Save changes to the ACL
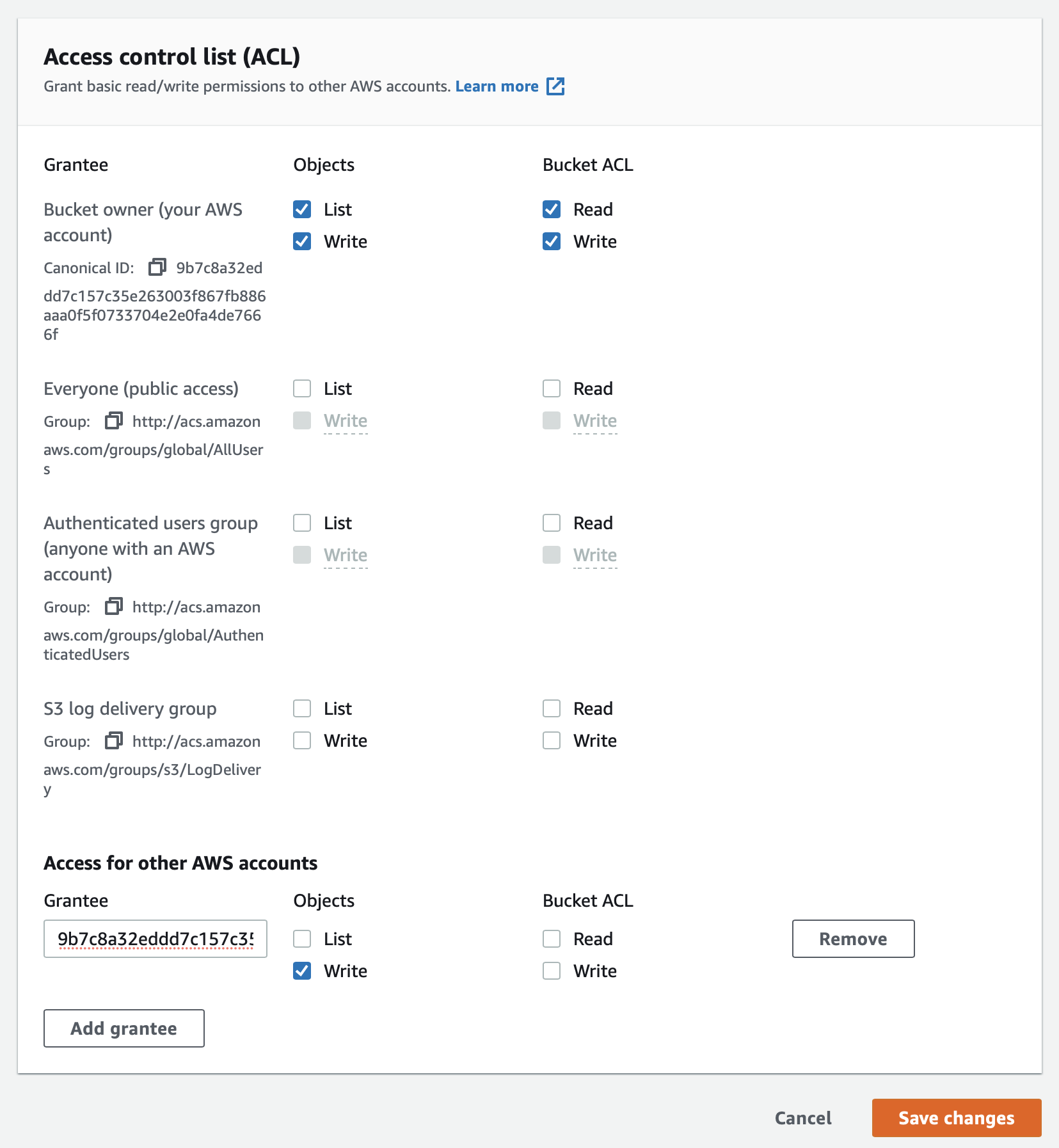 (956, 1118)
